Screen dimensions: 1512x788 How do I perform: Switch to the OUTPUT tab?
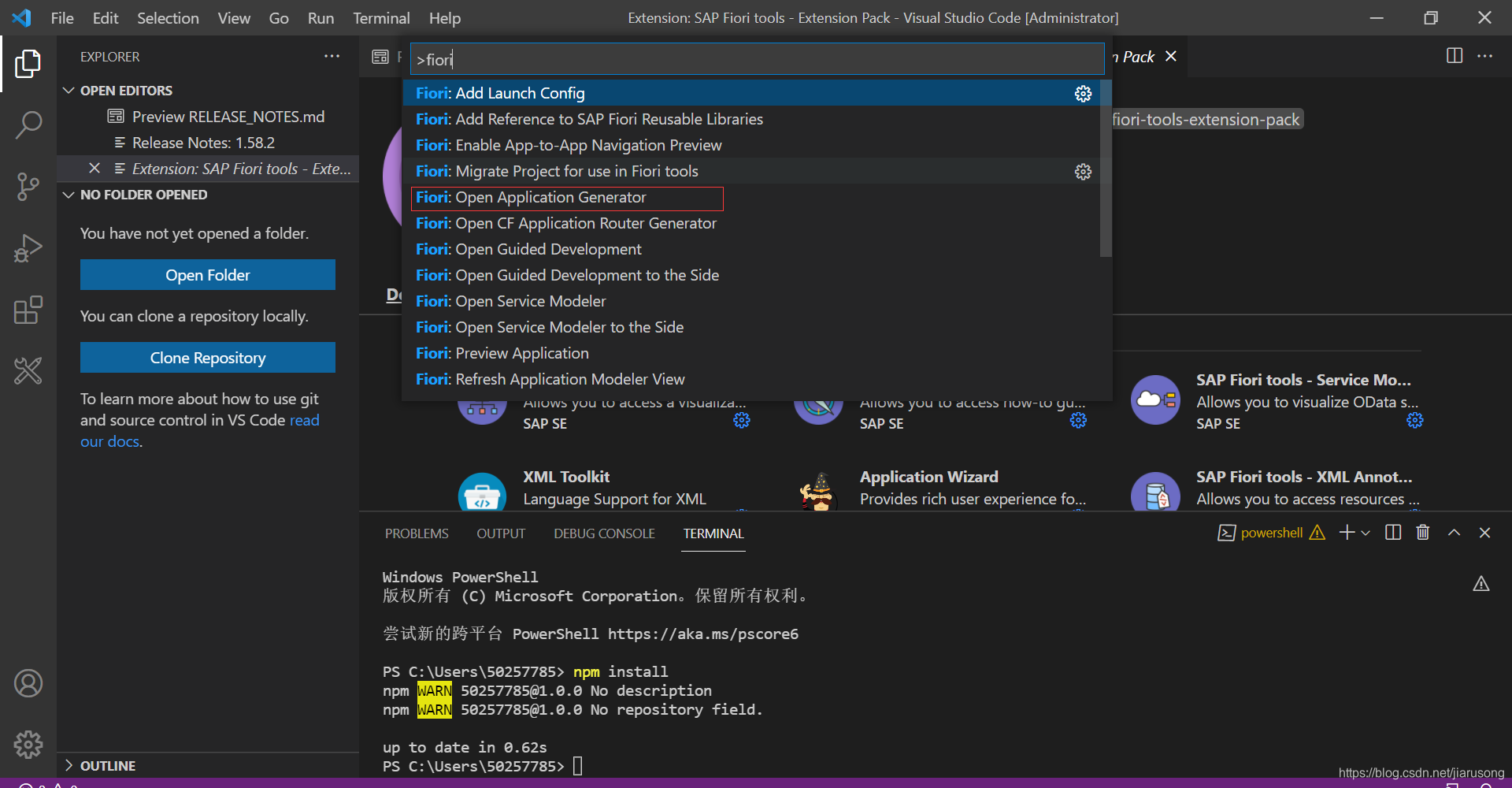point(501,533)
